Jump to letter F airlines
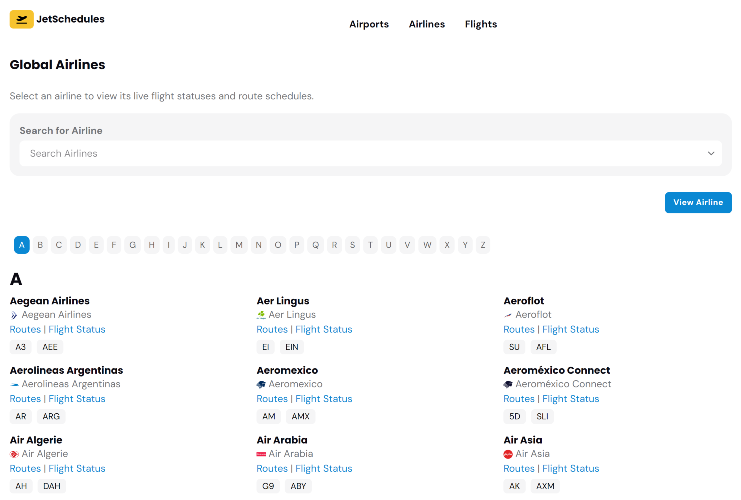 113,245
